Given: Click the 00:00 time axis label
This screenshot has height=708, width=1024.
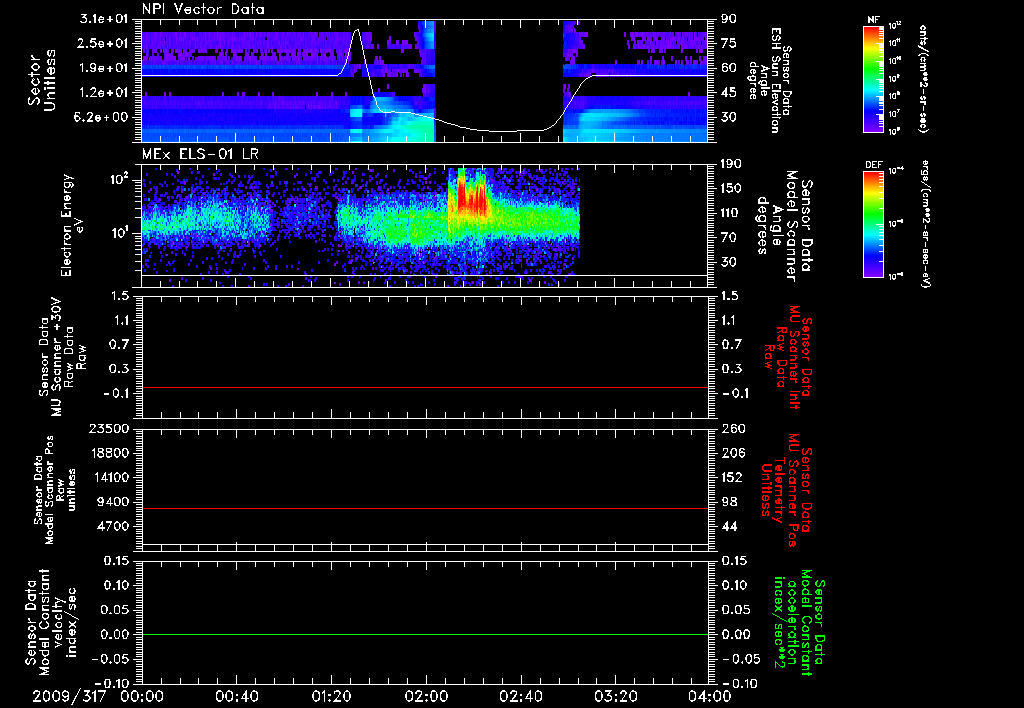Looking at the screenshot, I should point(142,696).
